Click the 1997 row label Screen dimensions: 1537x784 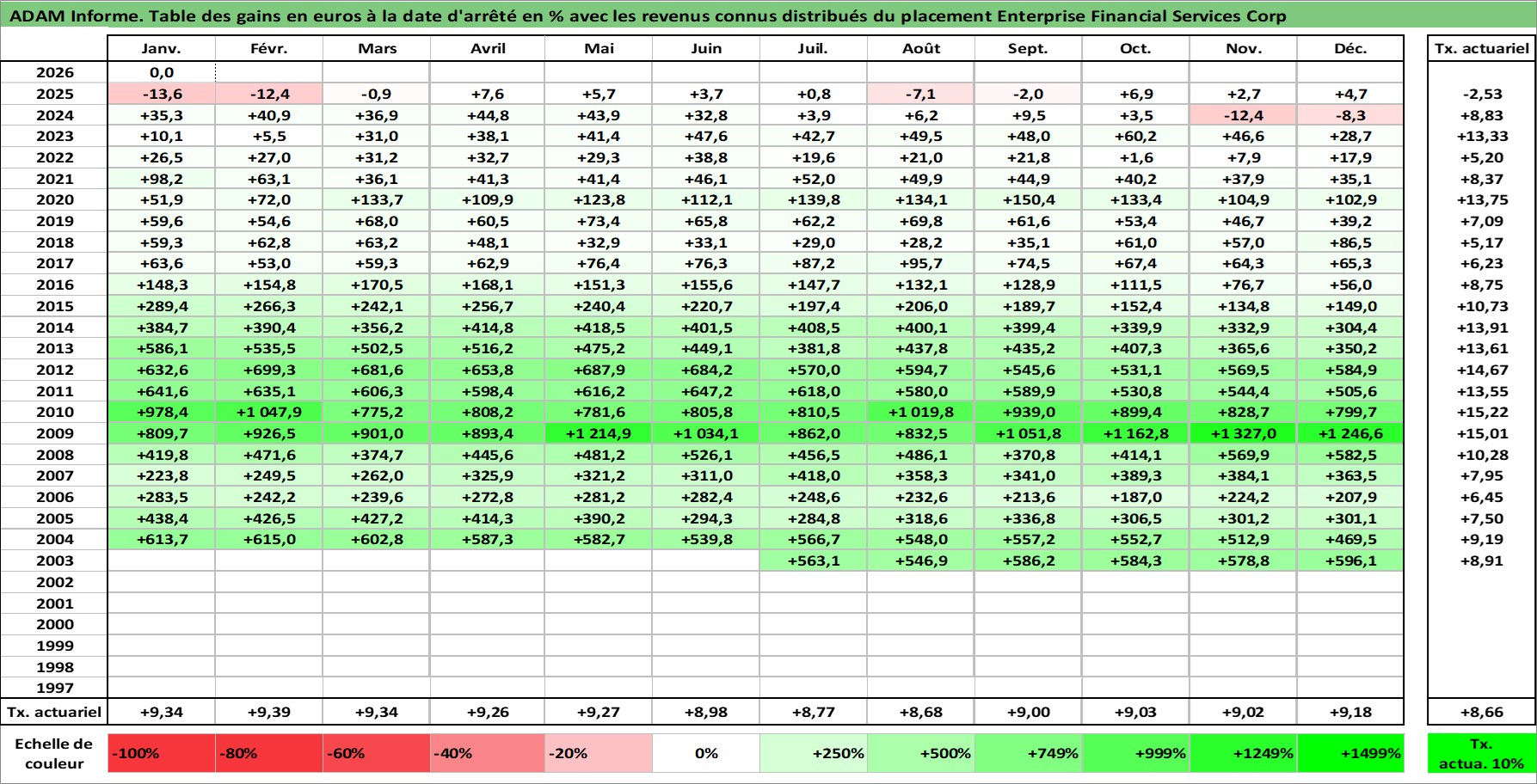(x=54, y=688)
